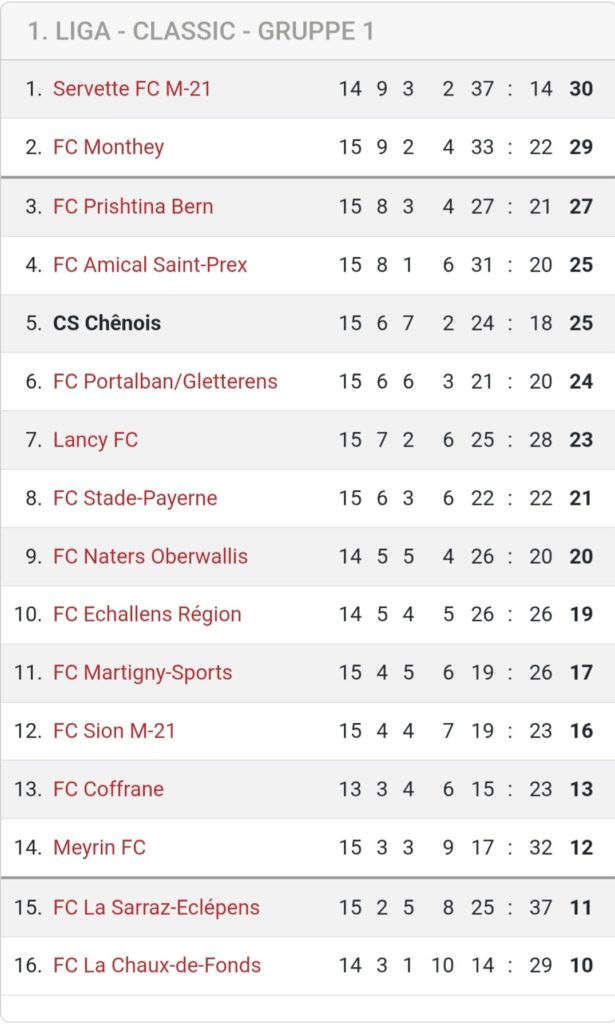Click FC La Chaux-de-Fonds' 10 points value
Screen dimensions: 615x1024
(581, 965)
